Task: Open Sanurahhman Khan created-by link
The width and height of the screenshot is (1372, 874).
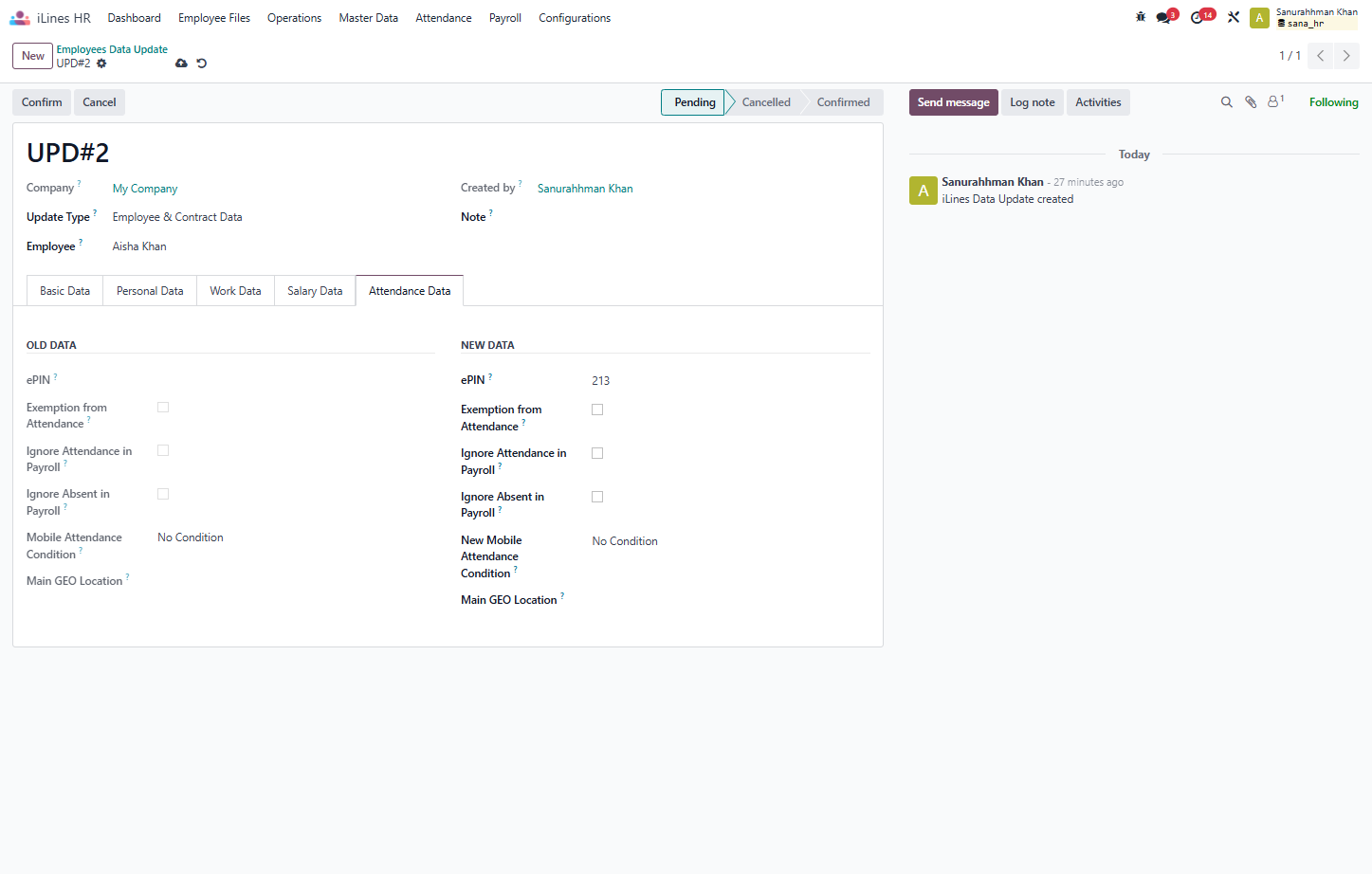Action: (x=585, y=189)
